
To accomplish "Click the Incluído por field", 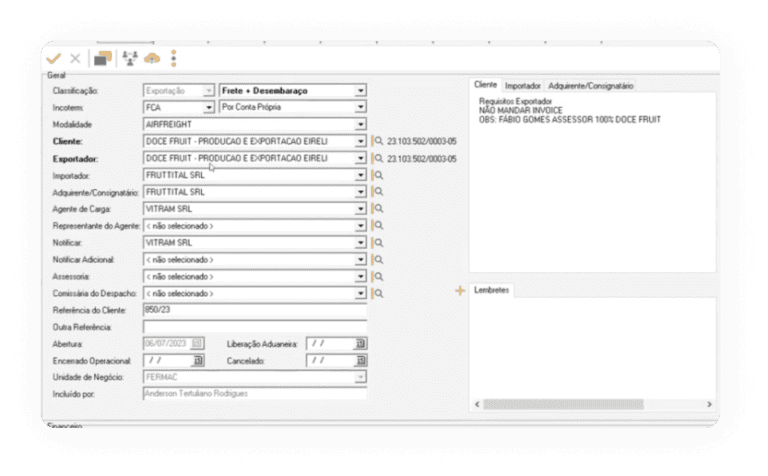I will point(255,394).
